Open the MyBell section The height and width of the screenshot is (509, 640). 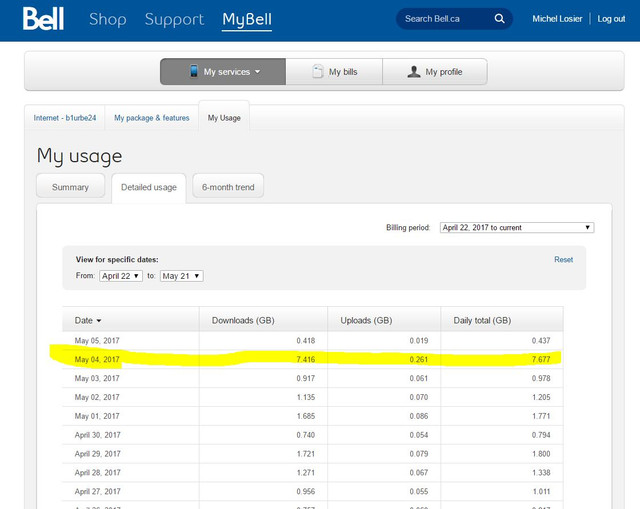(247, 20)
